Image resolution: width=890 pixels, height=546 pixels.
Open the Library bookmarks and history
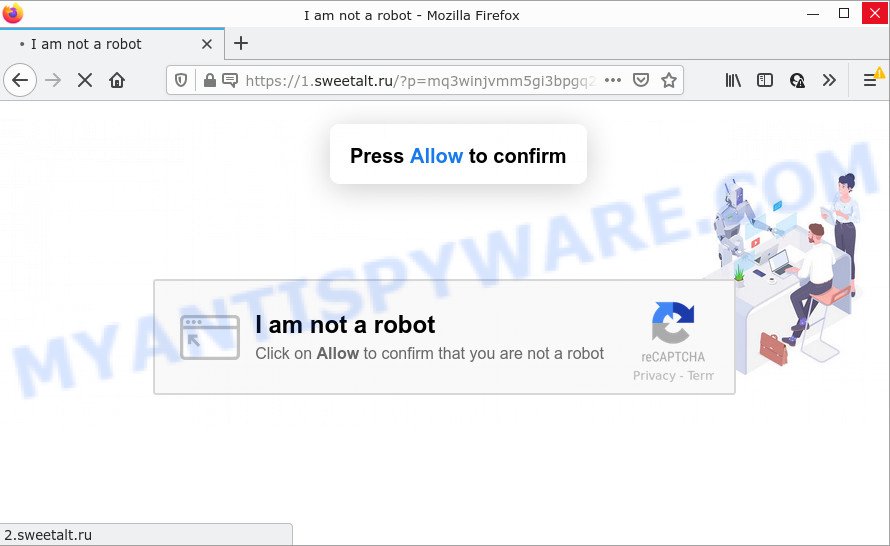pos(733,80)
